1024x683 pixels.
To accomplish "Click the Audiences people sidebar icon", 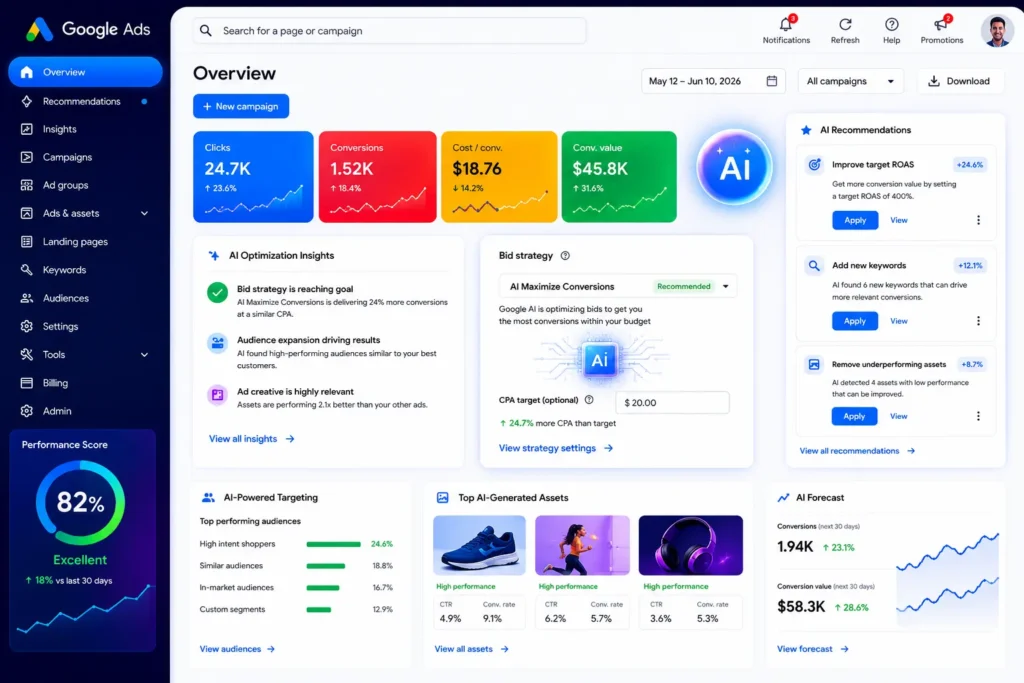I will 27,298.
